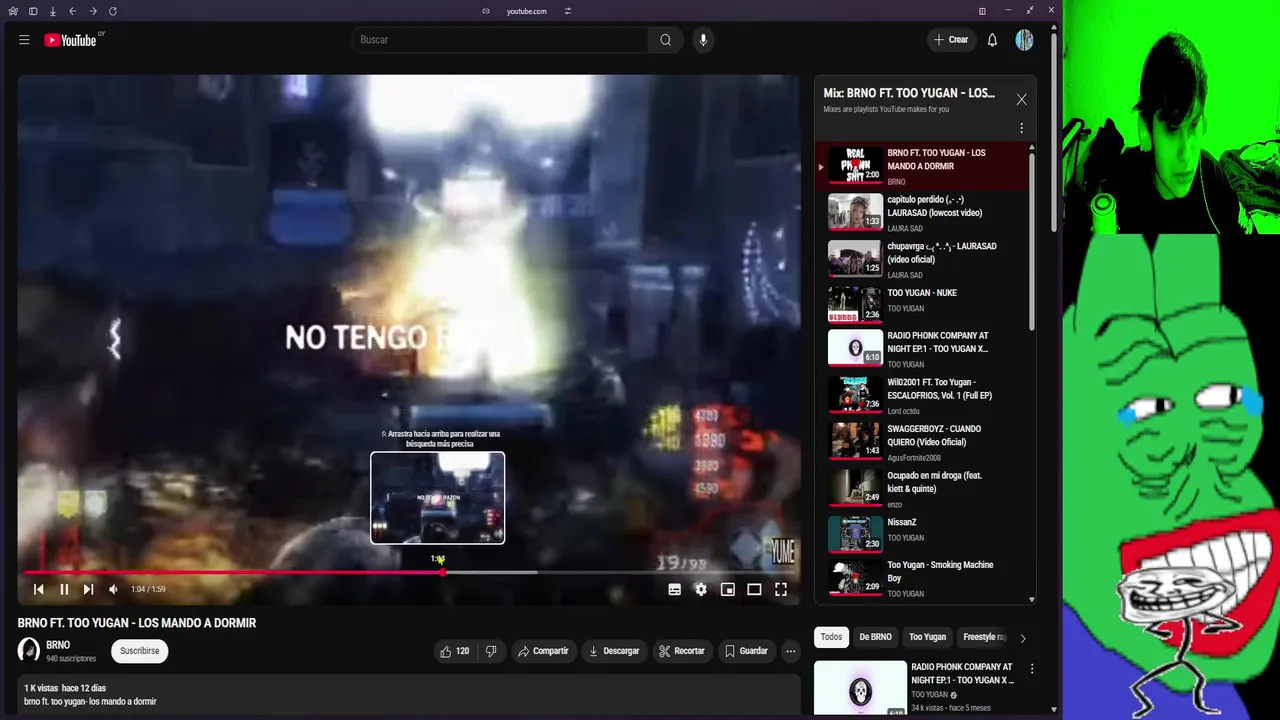Open the BRNO channel avatar
Viewport: 1280px width, 720px height.
pyautogui.click(x=29, y=650)
